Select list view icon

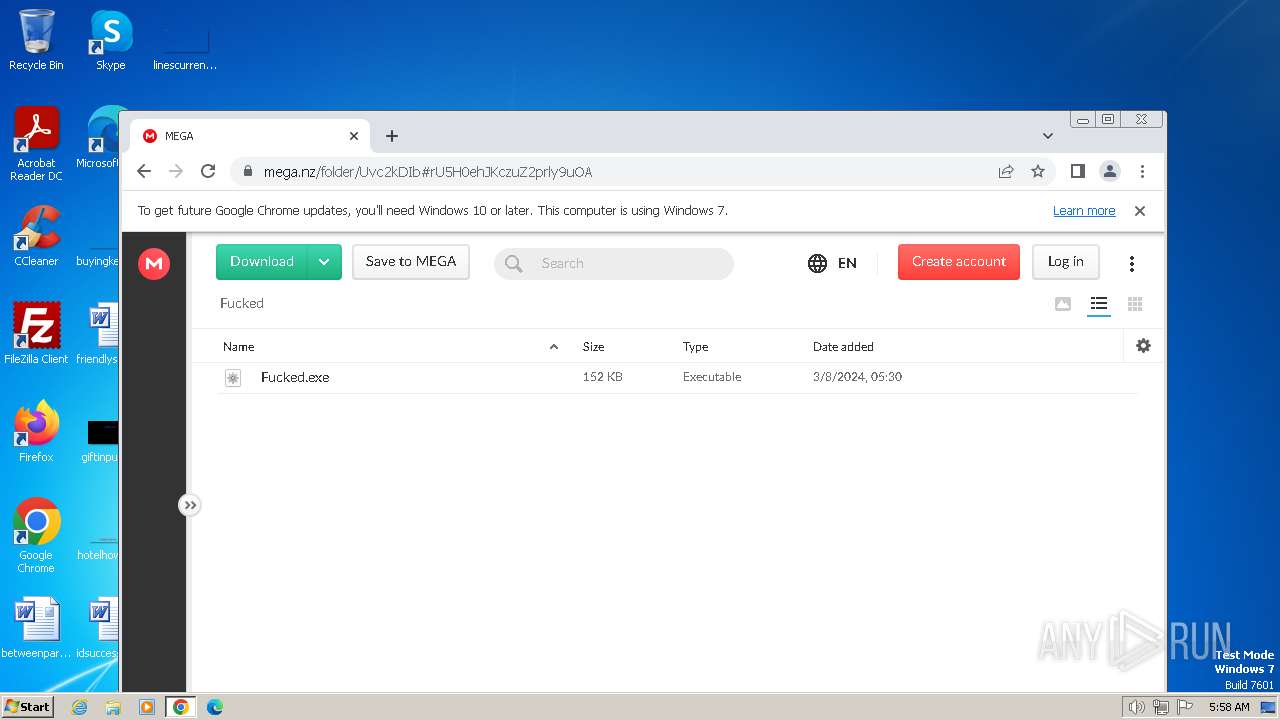(x=1099, y=304)
